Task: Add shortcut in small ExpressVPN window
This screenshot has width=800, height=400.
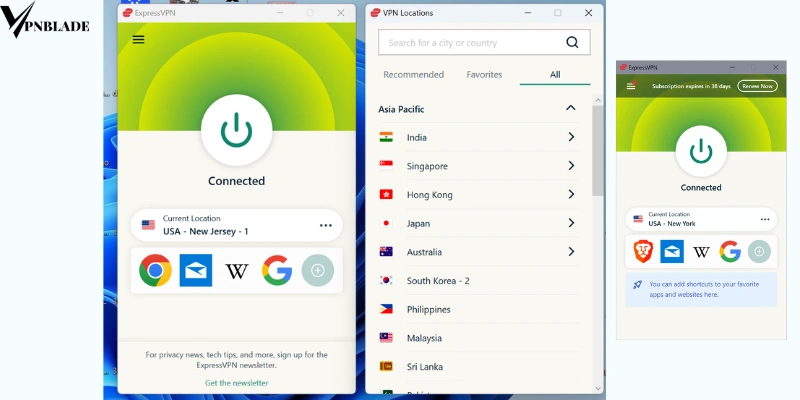Action: click(759, 252)
